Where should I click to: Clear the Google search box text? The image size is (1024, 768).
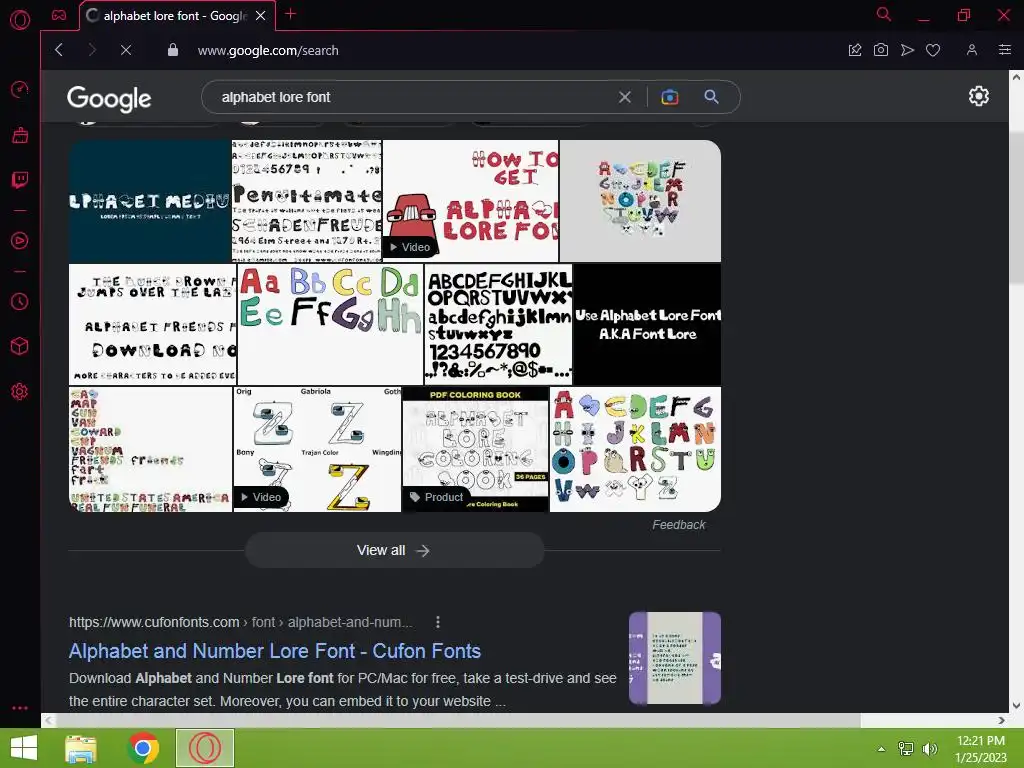point(625,97)
